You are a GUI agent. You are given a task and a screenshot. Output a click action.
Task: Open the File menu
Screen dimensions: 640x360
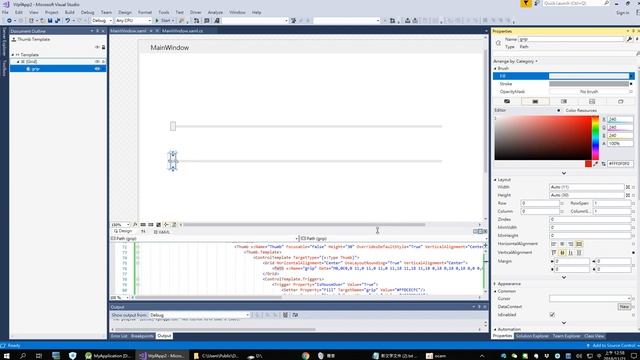click(x=5, y=12)
